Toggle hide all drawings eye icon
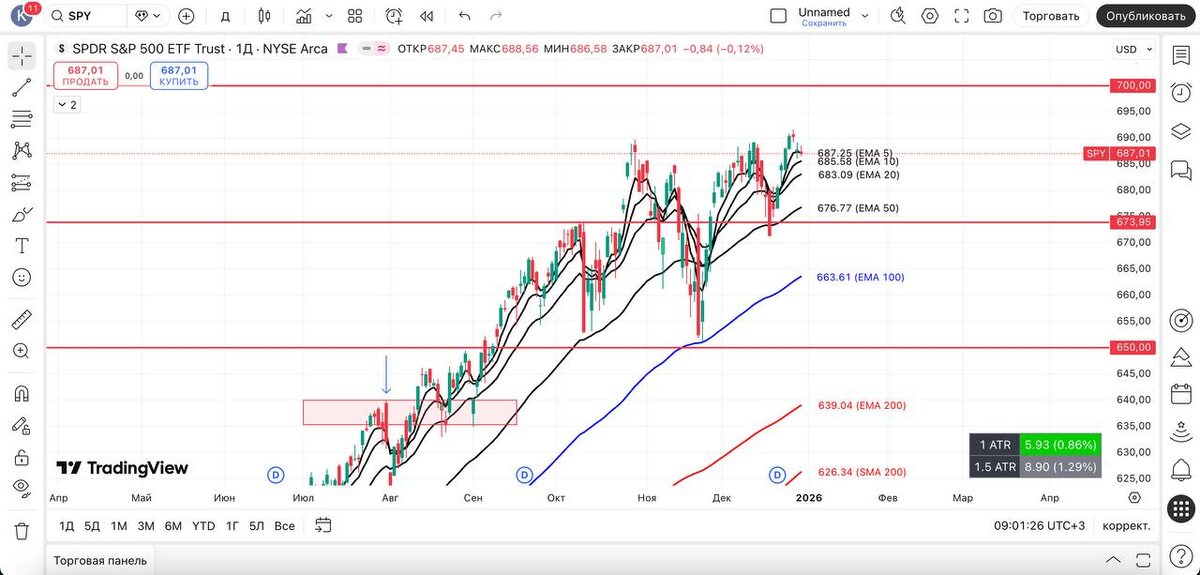Screen dimensions: 1200x575 tap(22, 488)
